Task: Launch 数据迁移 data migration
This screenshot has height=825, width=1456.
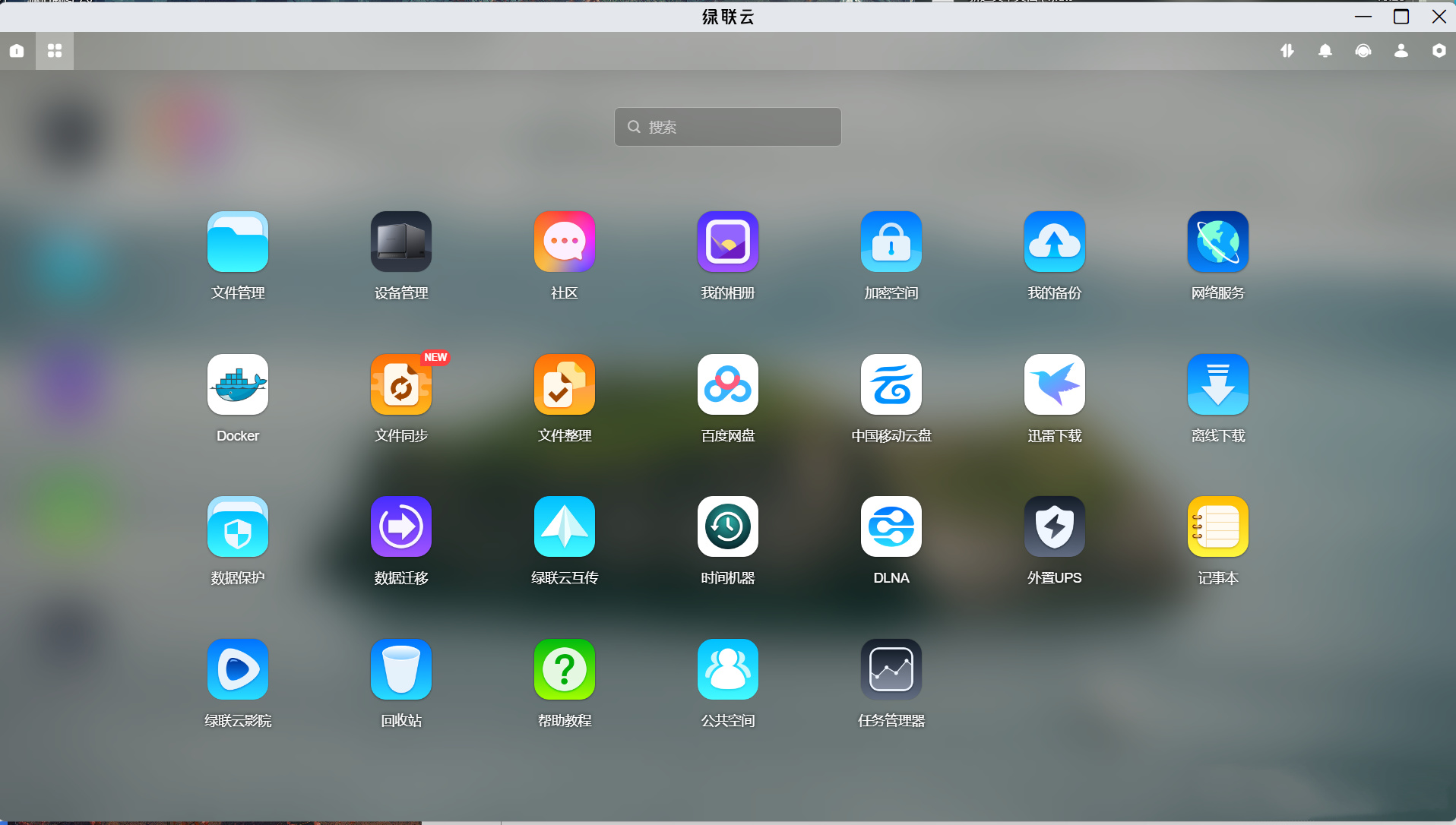Action: click(x=401, y=526)
